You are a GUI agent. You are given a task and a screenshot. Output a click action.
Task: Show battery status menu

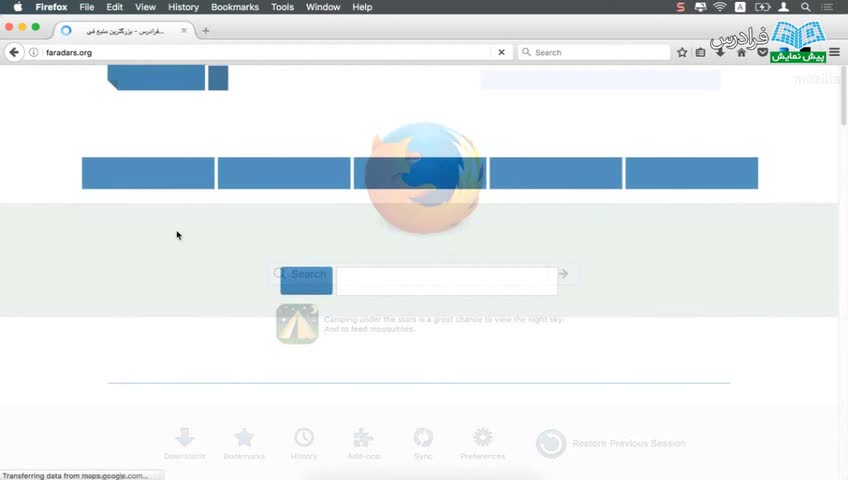(762, 7)
